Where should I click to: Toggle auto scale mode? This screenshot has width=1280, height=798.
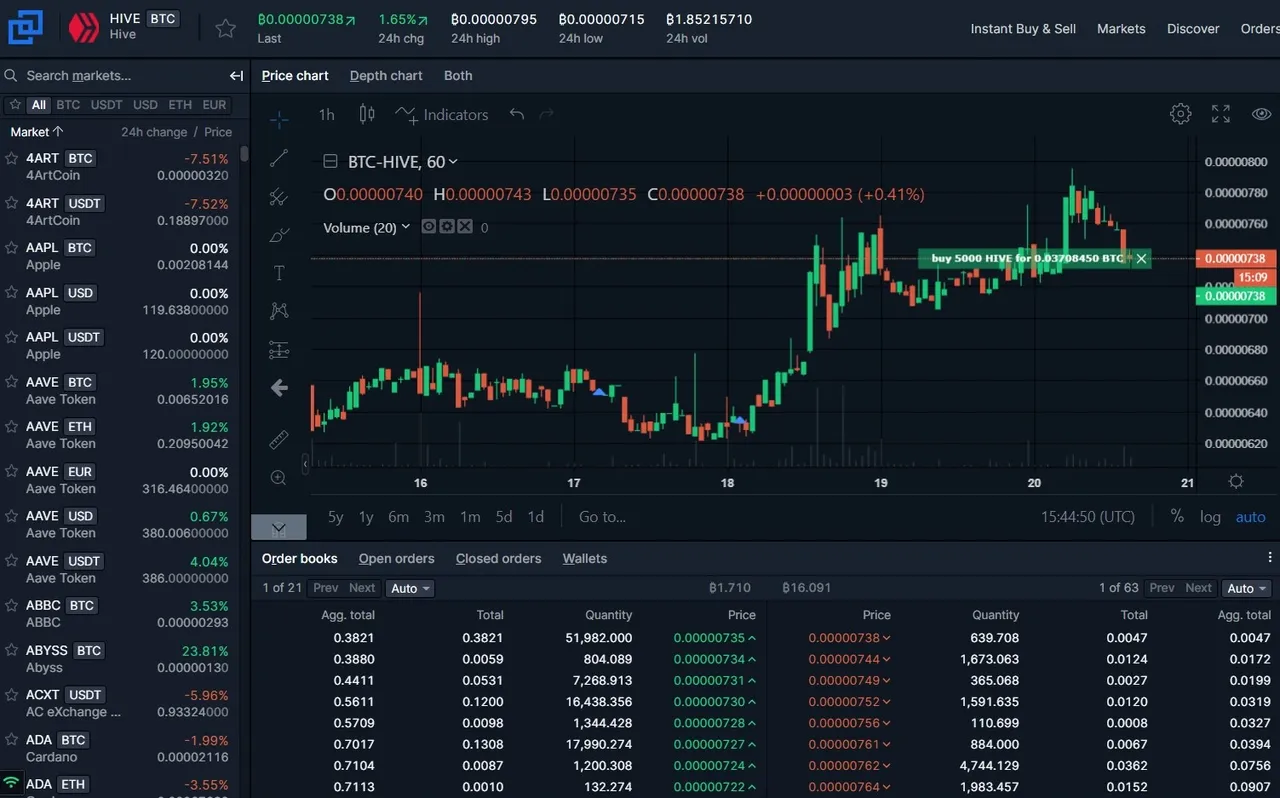tap(1250, 517)
